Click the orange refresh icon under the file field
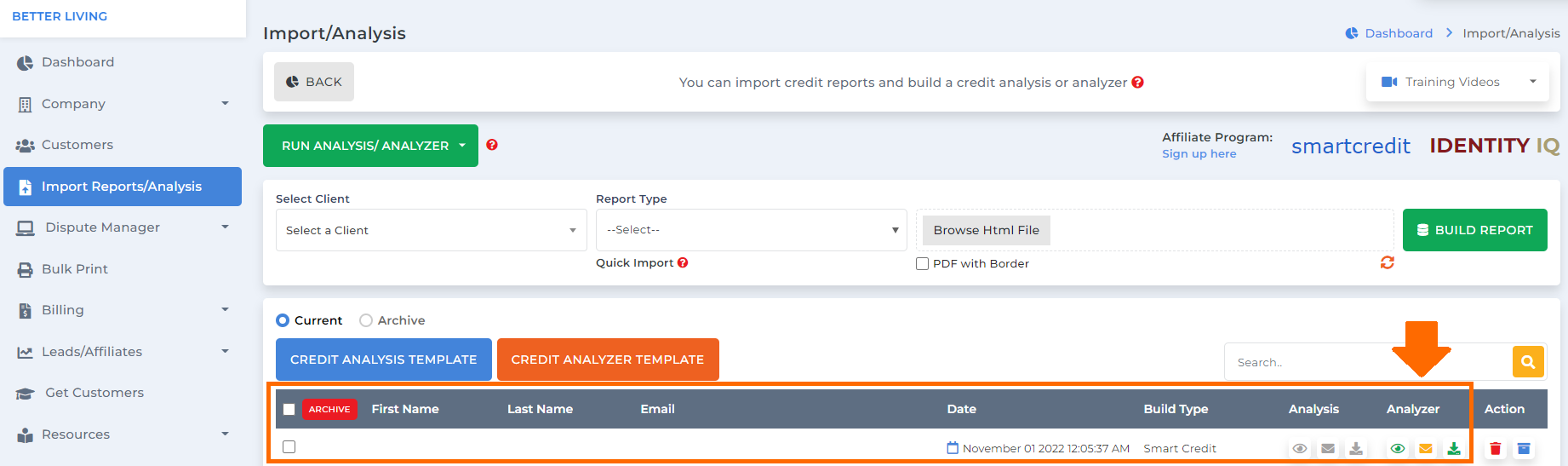 click(x=1388, y=262)
